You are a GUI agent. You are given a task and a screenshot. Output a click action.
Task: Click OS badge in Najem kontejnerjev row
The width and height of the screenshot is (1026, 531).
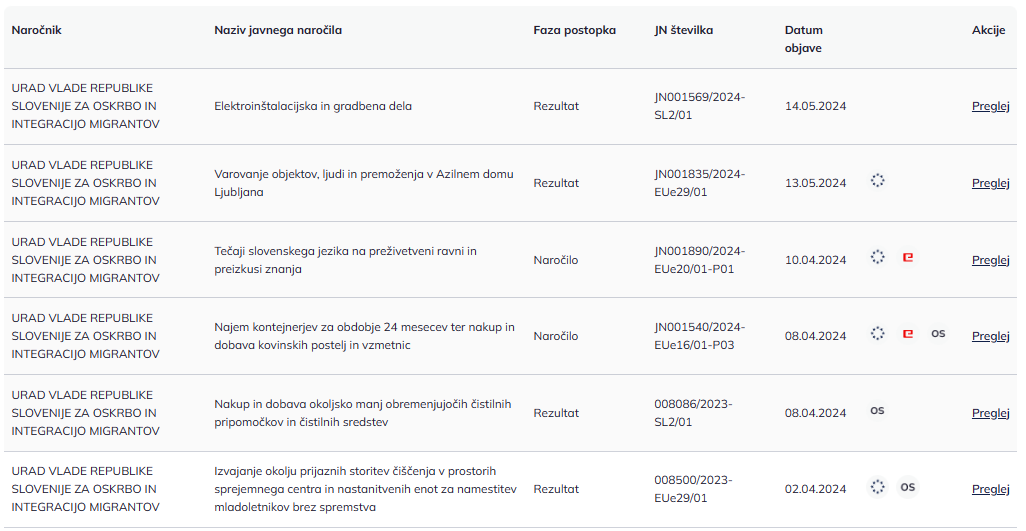pos(938,334)
